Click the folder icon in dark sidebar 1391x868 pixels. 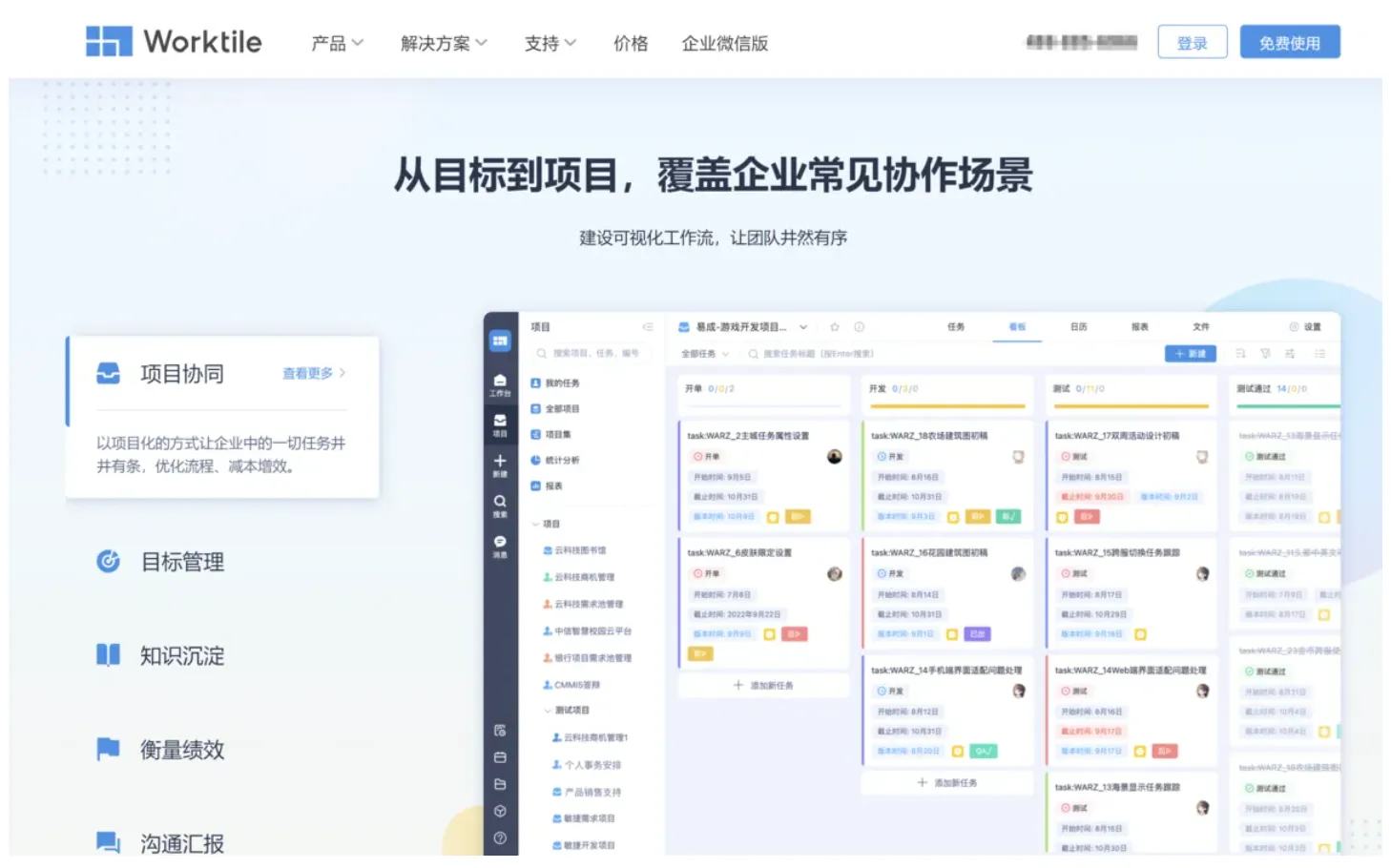point(500,784)
